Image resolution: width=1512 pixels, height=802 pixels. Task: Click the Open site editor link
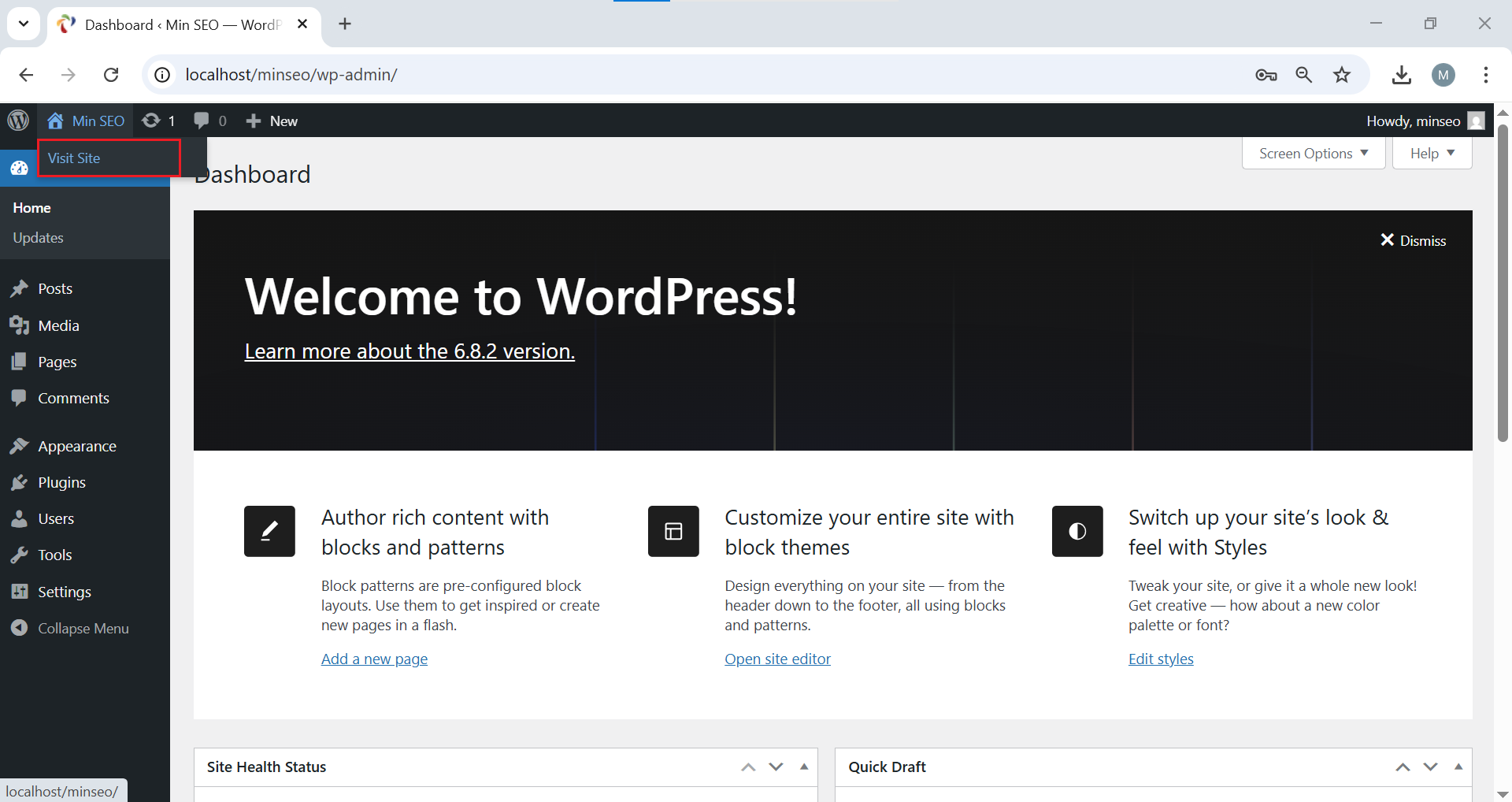(777, 659)
